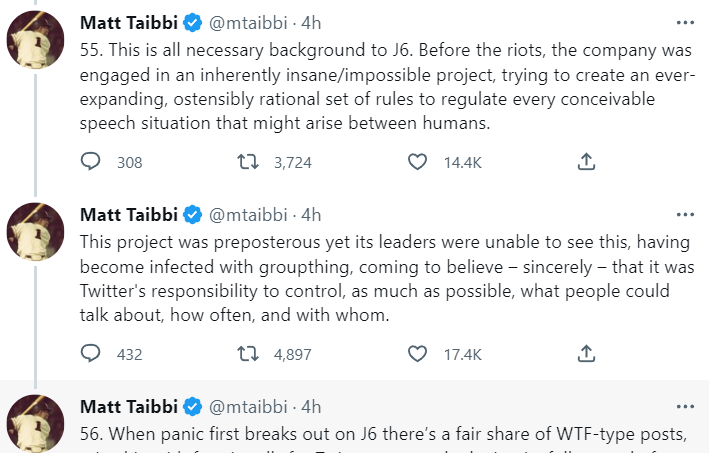Click @mtaibbi handle on the second tweet

pyautogui.click(x=248, y=214)
